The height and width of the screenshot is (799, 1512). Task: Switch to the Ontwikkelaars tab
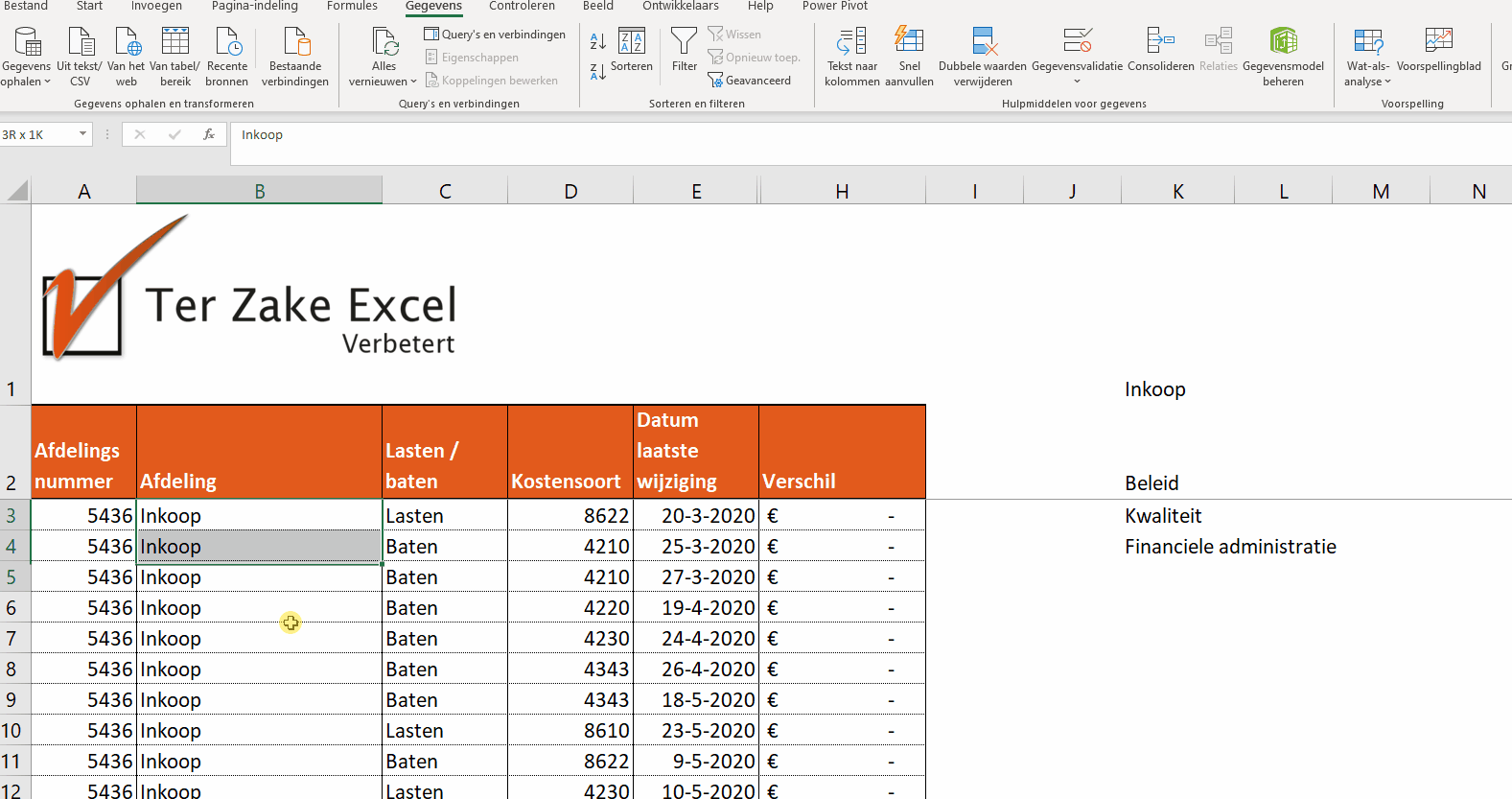pos(681,6)
